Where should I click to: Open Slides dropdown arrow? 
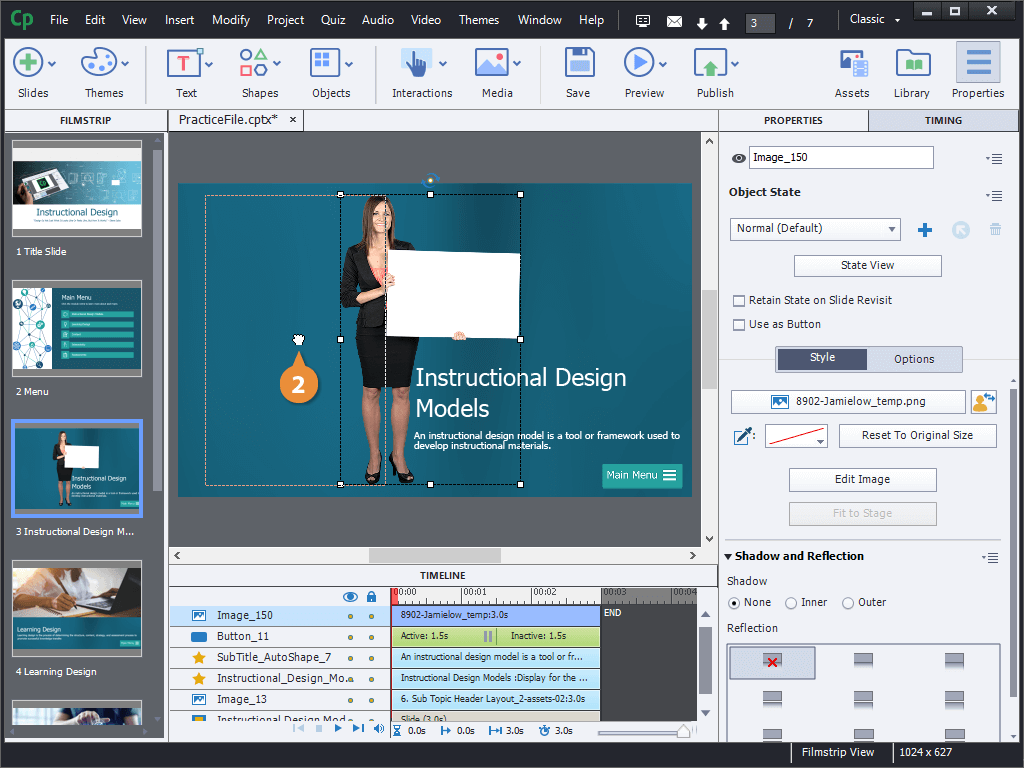click(x=52, y=64)
